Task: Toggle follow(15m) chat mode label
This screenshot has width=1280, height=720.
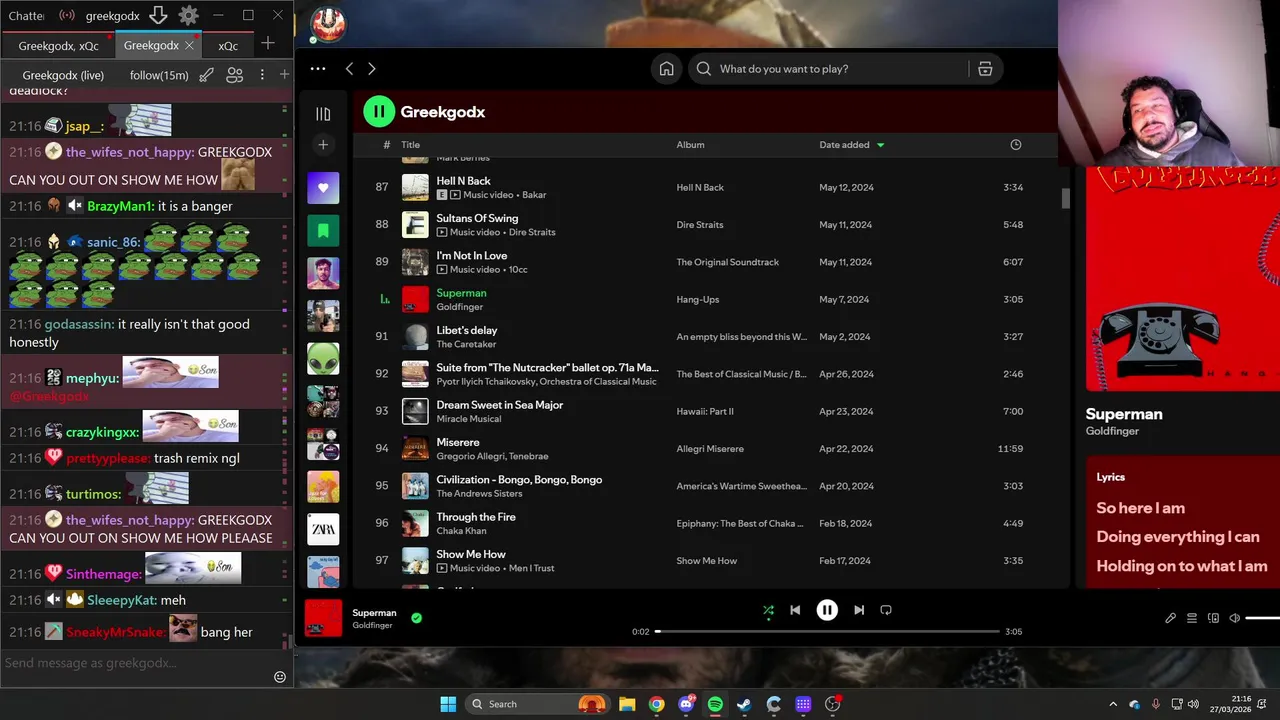Action: (x=159, y=75)
